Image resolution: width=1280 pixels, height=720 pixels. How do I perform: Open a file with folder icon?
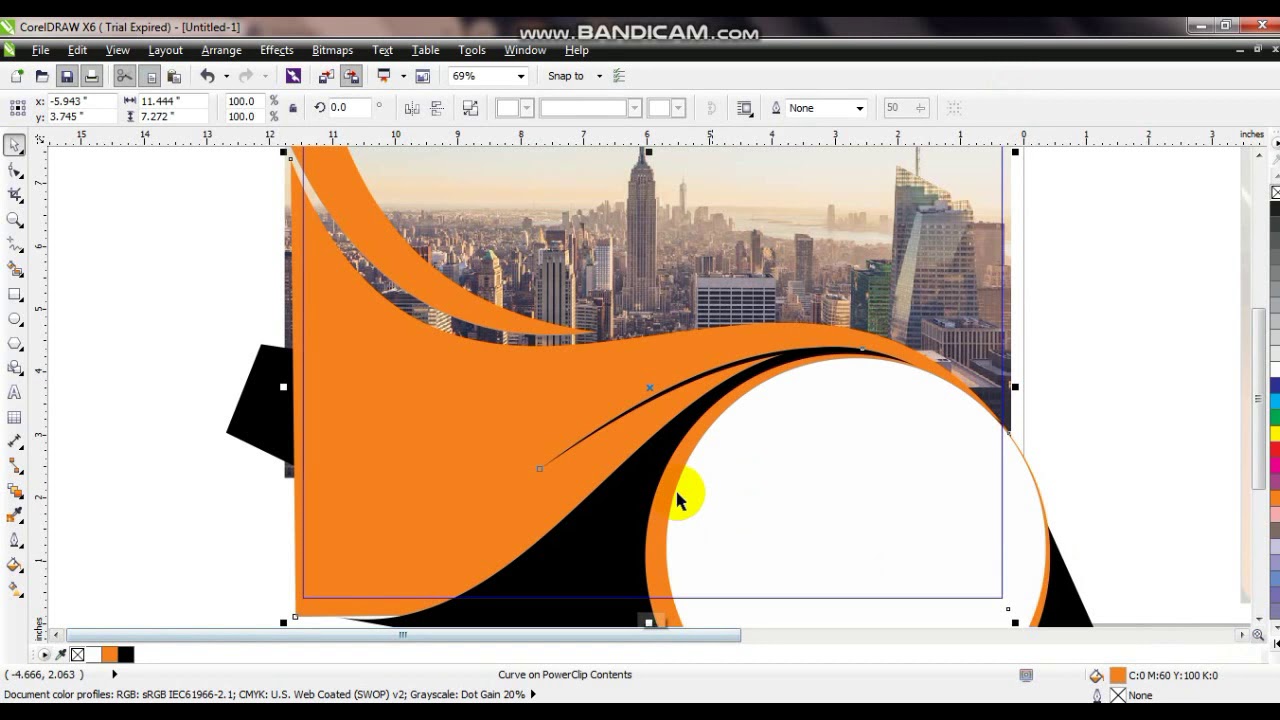[42, 76]
